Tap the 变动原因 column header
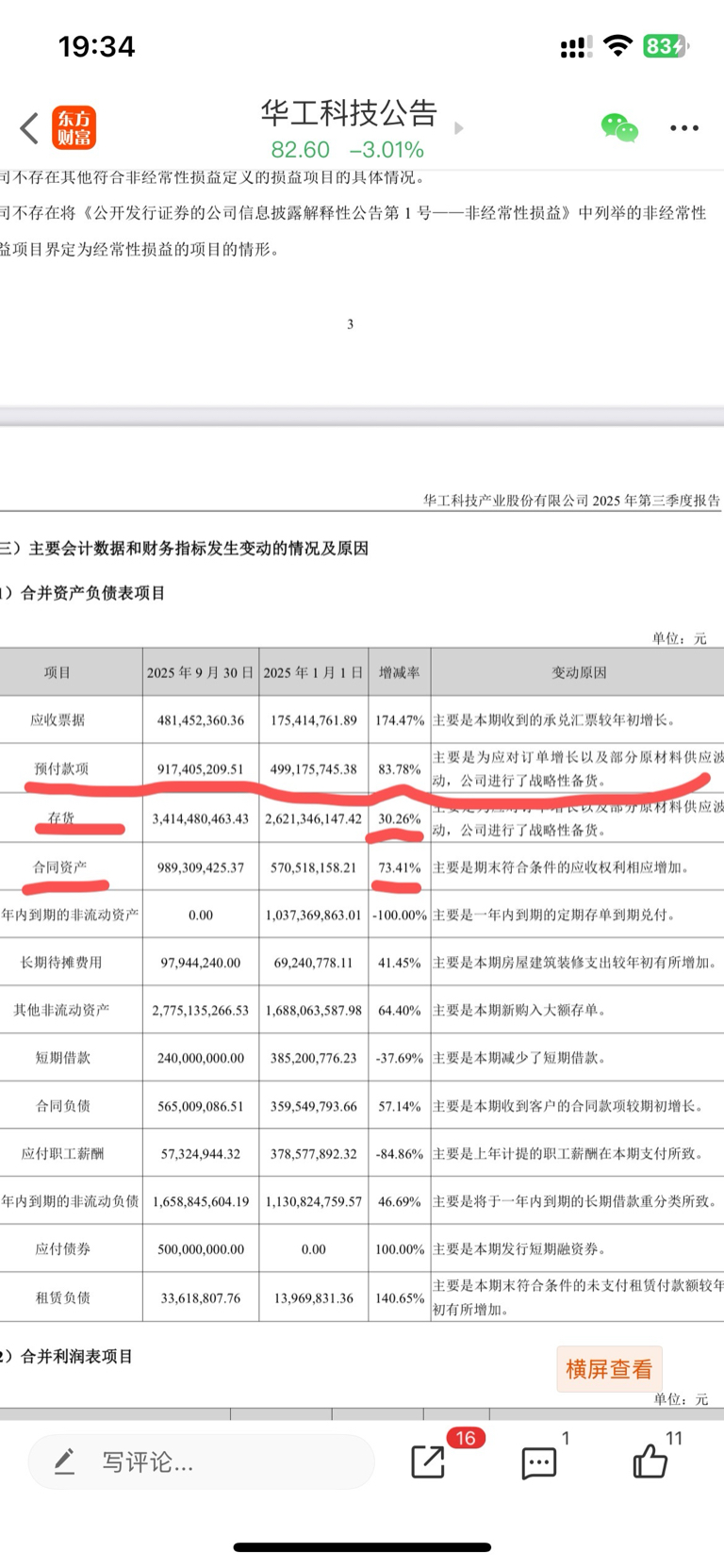Screen dimensions: 724x1568 pos(579,672)
